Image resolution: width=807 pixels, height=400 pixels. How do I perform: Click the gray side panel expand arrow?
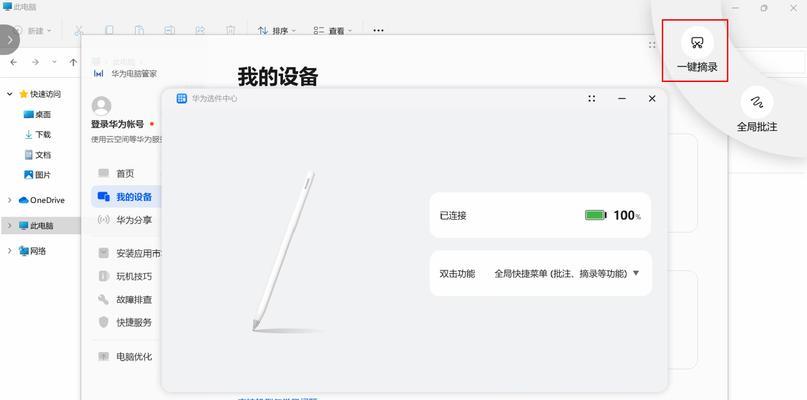coord(9,39)
